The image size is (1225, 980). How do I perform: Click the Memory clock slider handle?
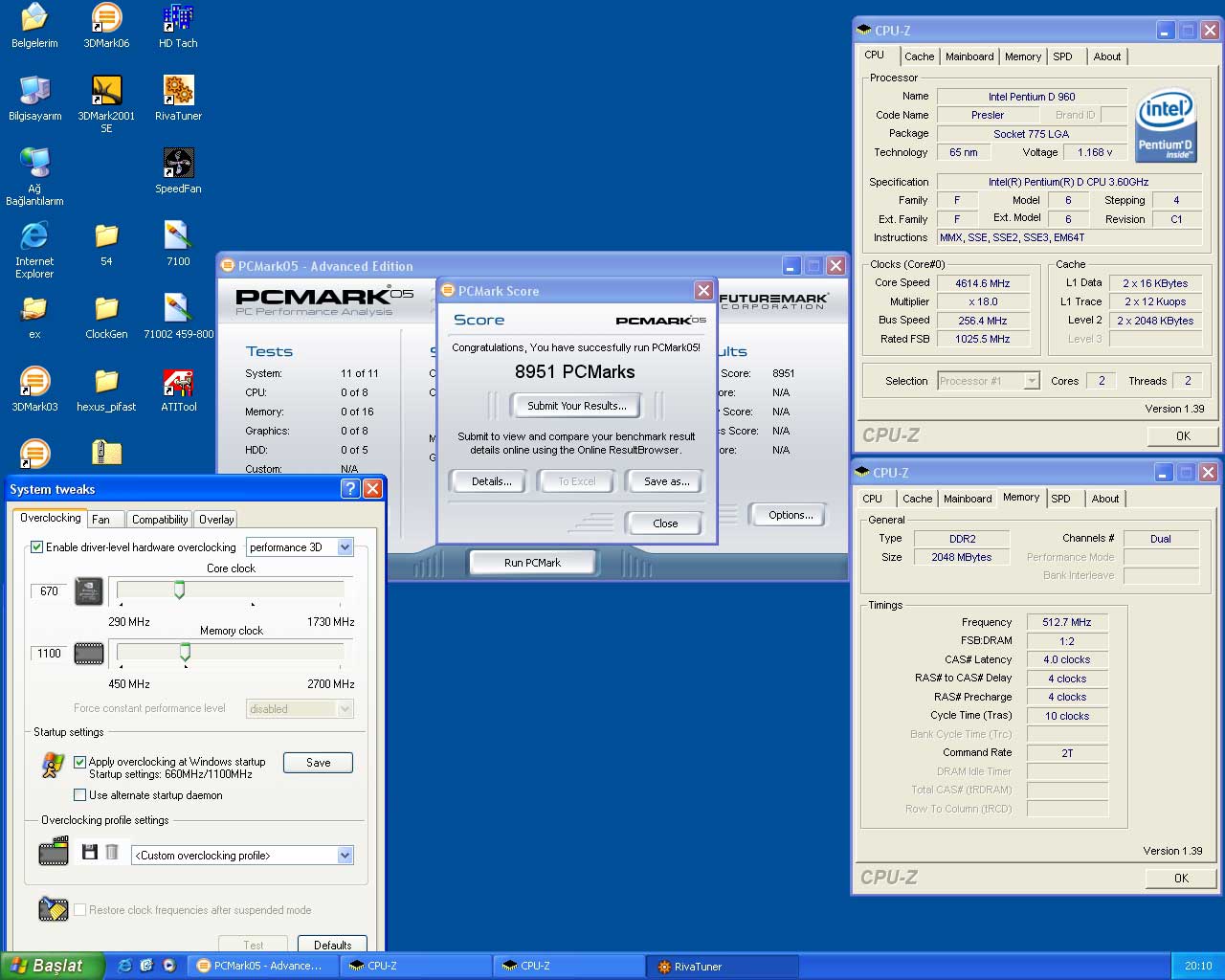click(x=185, y=653)
